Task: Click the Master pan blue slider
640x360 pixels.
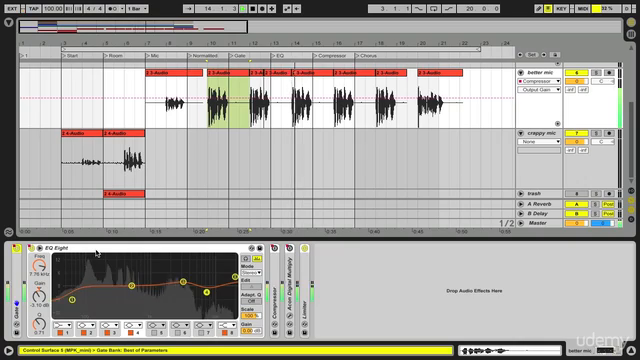Action: 602,223
